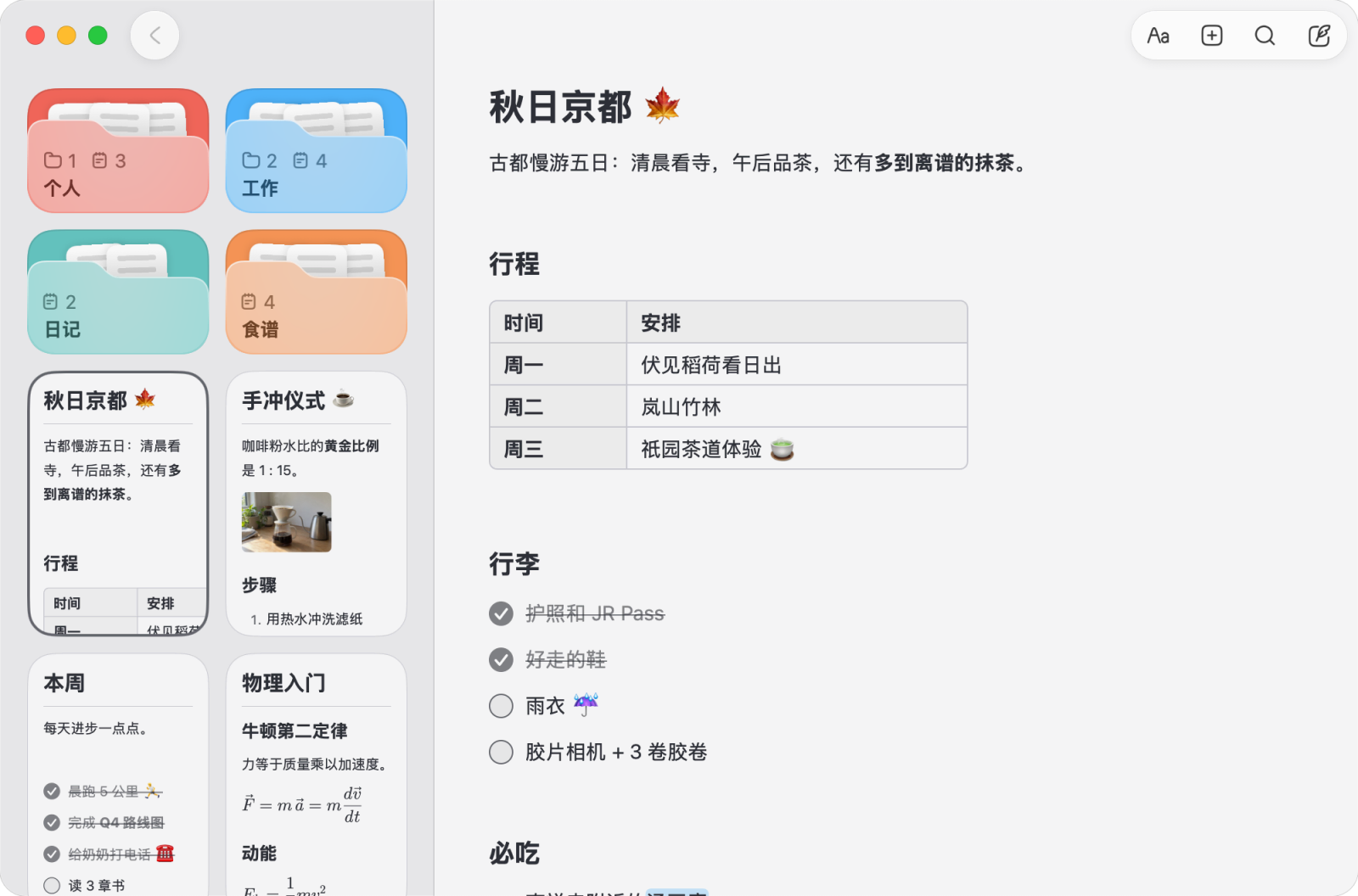Click the red telephone emoji in 本周 card
This screenshot has width=1358, height=896.
(165, 854)
